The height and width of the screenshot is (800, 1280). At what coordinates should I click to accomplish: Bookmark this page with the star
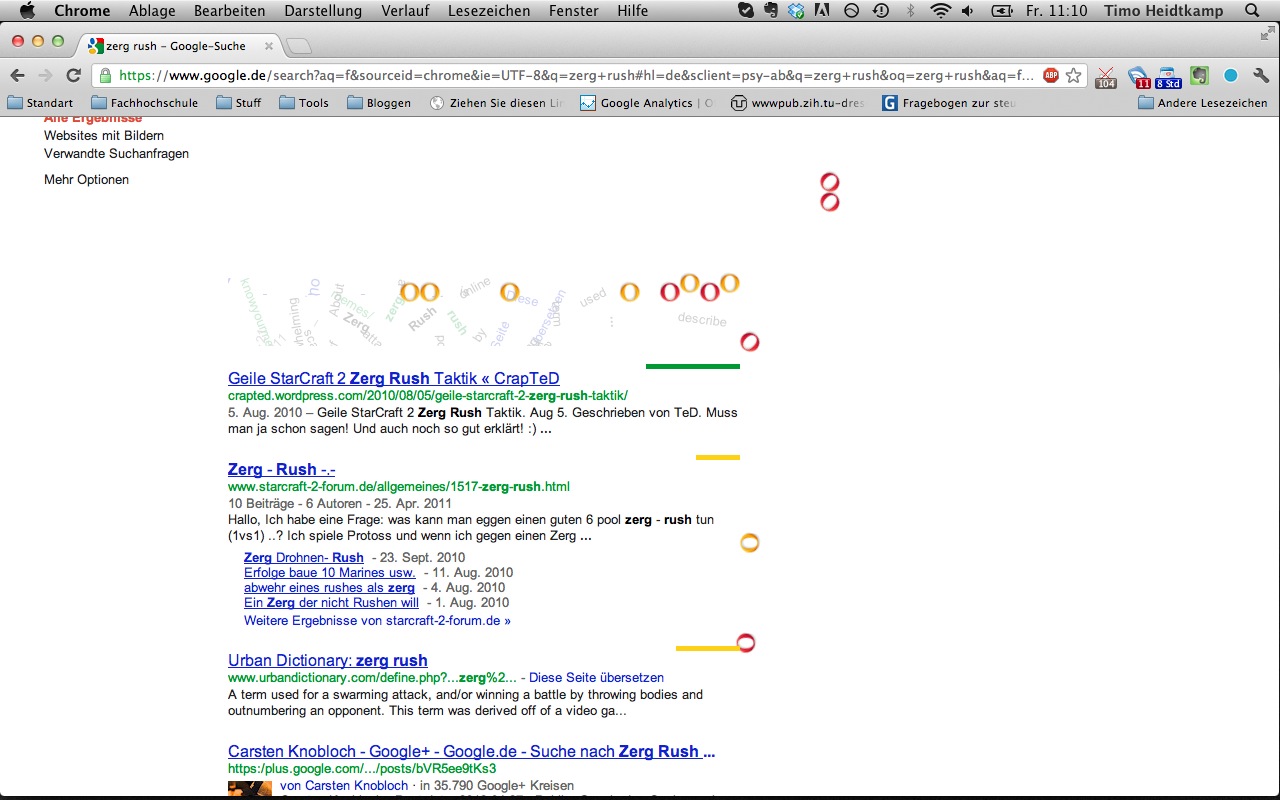tap(1074, 75)
